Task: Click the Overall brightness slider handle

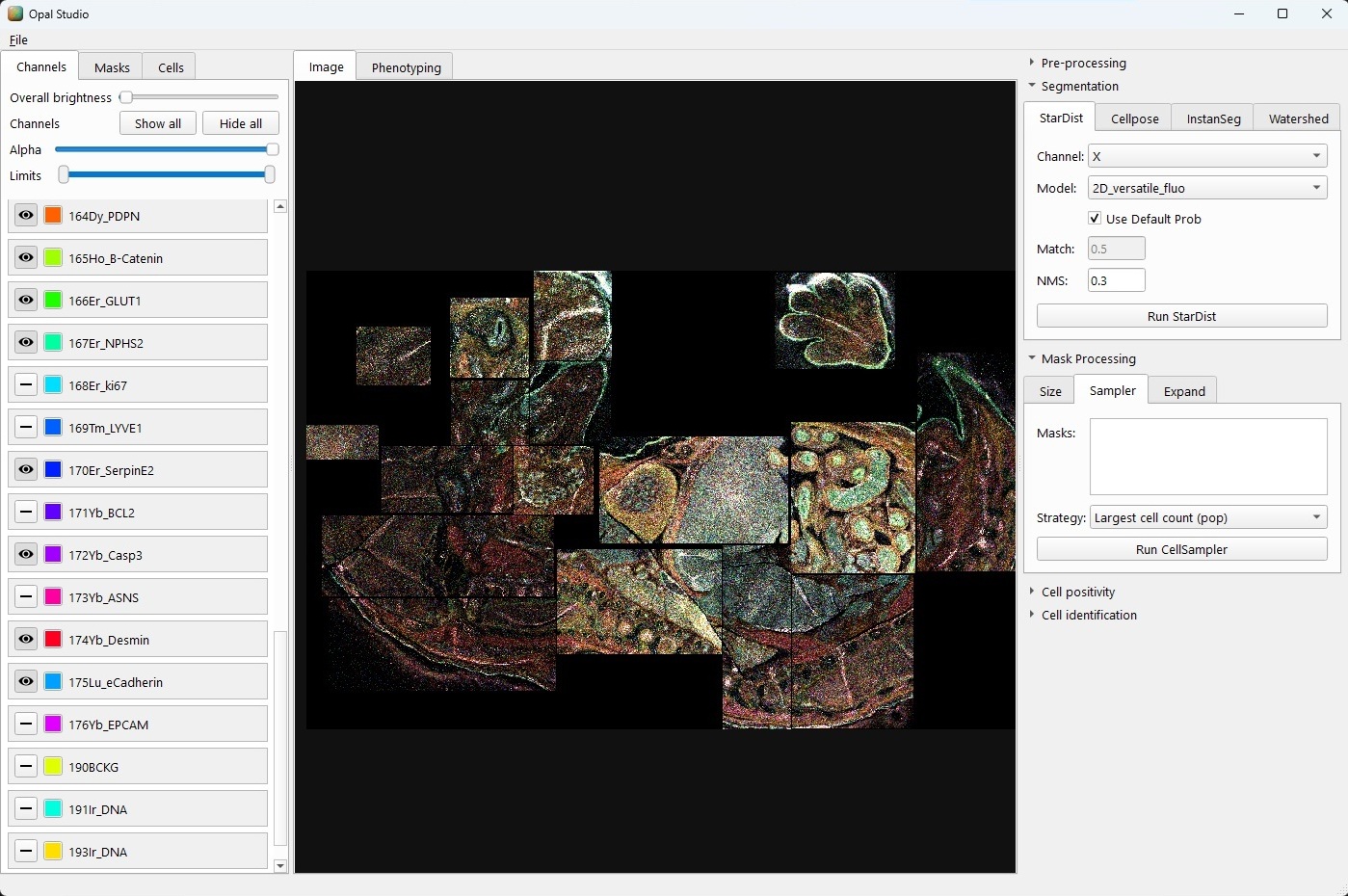Action: (x=125, y=97)
